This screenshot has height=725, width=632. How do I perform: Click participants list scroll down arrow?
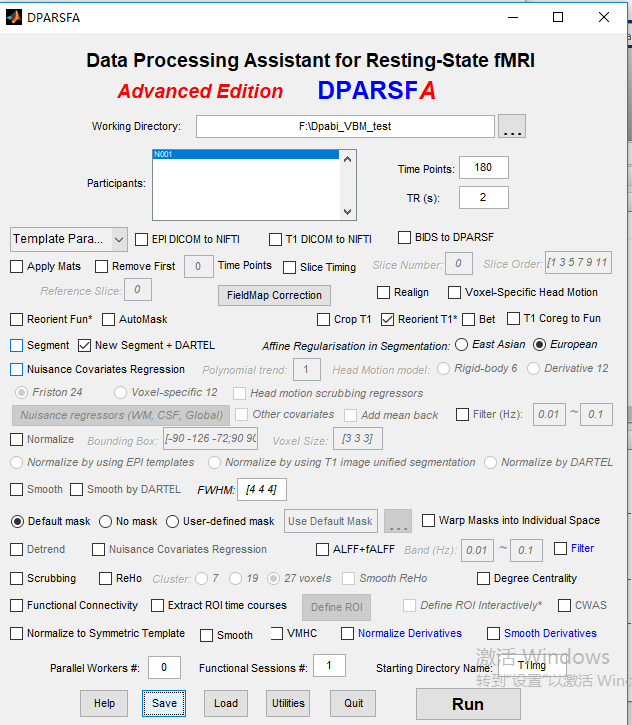[348, 212]
